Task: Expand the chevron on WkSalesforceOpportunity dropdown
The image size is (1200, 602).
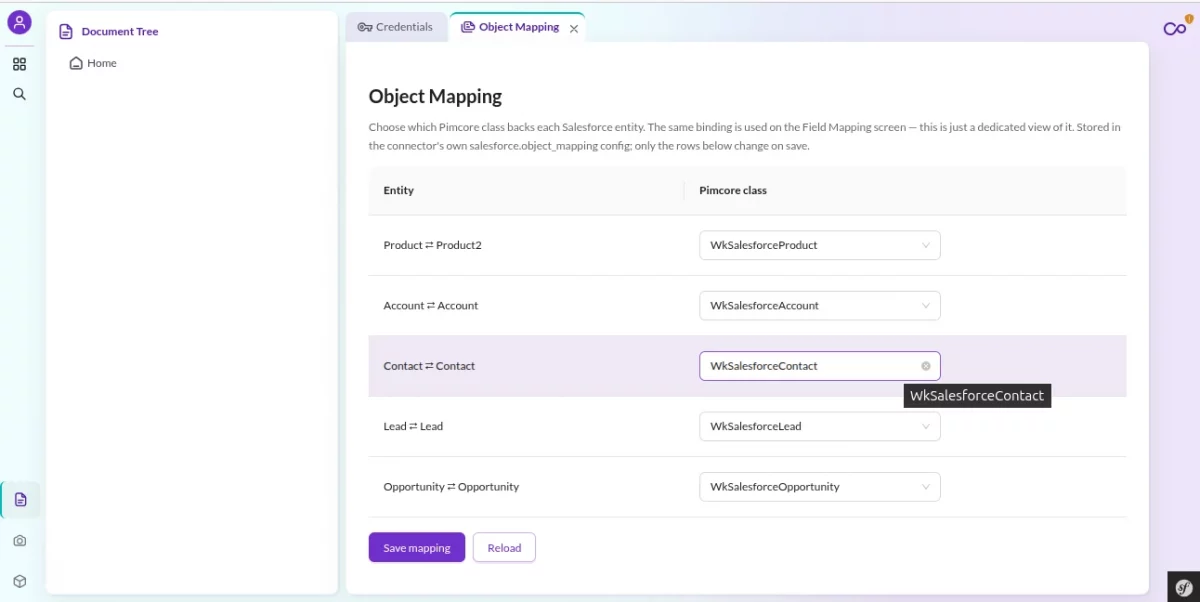Action: (x=926, y=487)
